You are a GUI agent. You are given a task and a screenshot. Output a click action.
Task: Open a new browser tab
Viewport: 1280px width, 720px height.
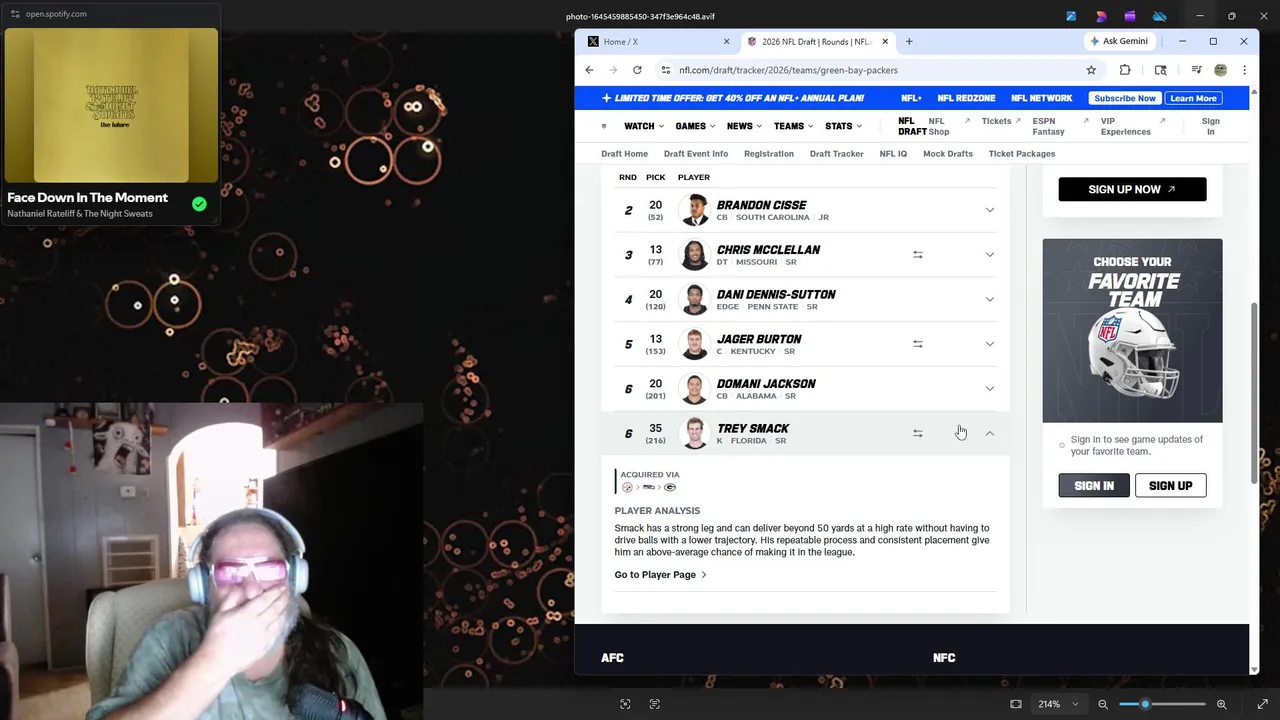[x=909, y=42]
